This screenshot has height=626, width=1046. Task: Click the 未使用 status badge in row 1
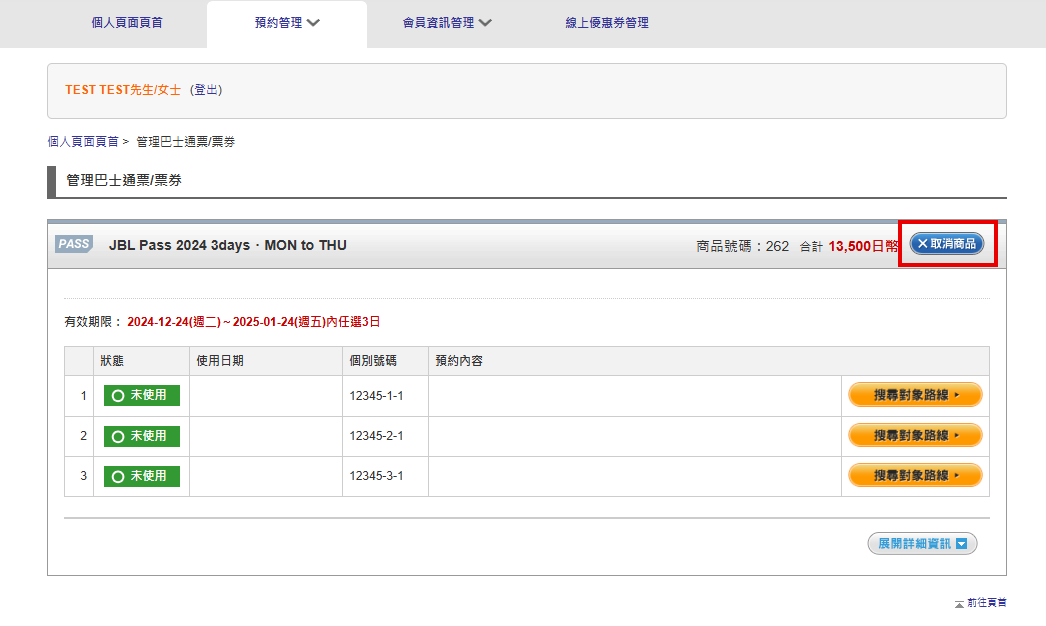coord(141,395)
